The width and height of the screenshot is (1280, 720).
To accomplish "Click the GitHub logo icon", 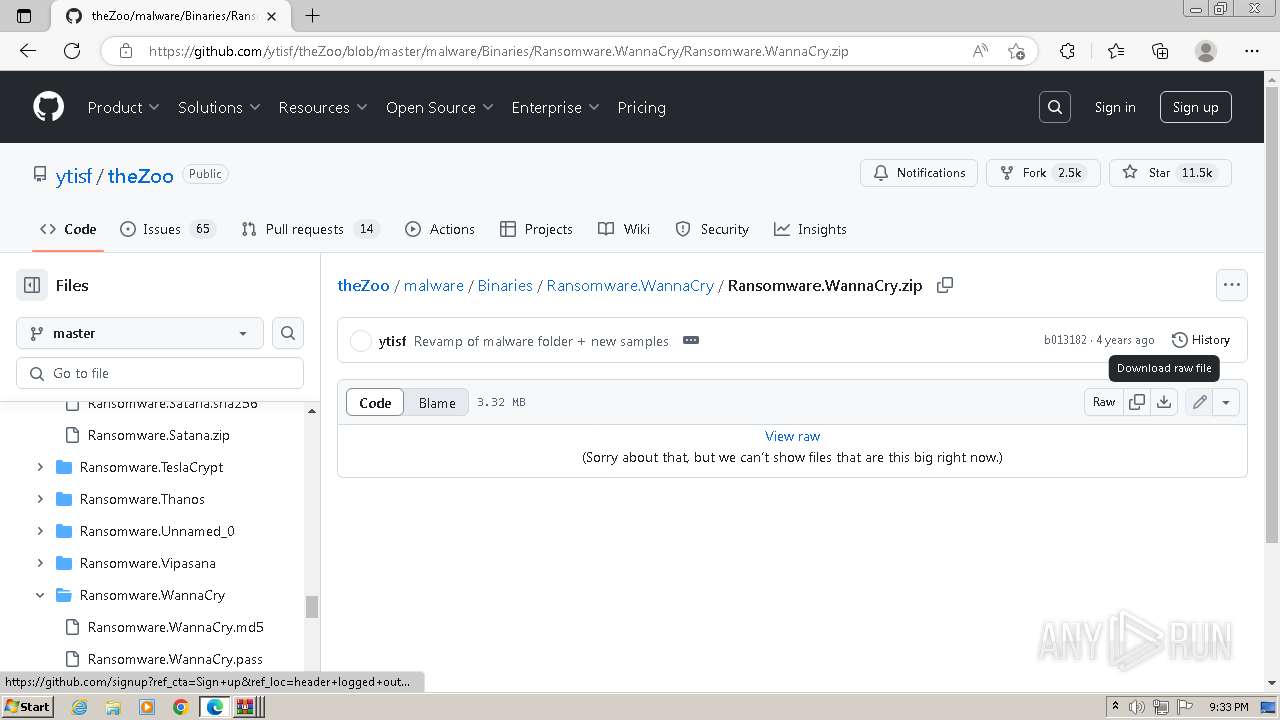I will (48, 107).
